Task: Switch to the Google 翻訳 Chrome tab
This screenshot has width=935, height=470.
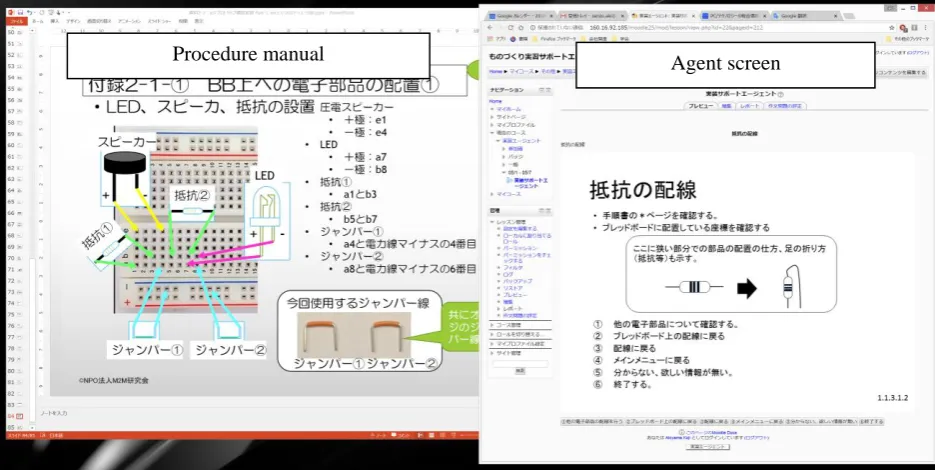Action: click(x=806, y=16)
